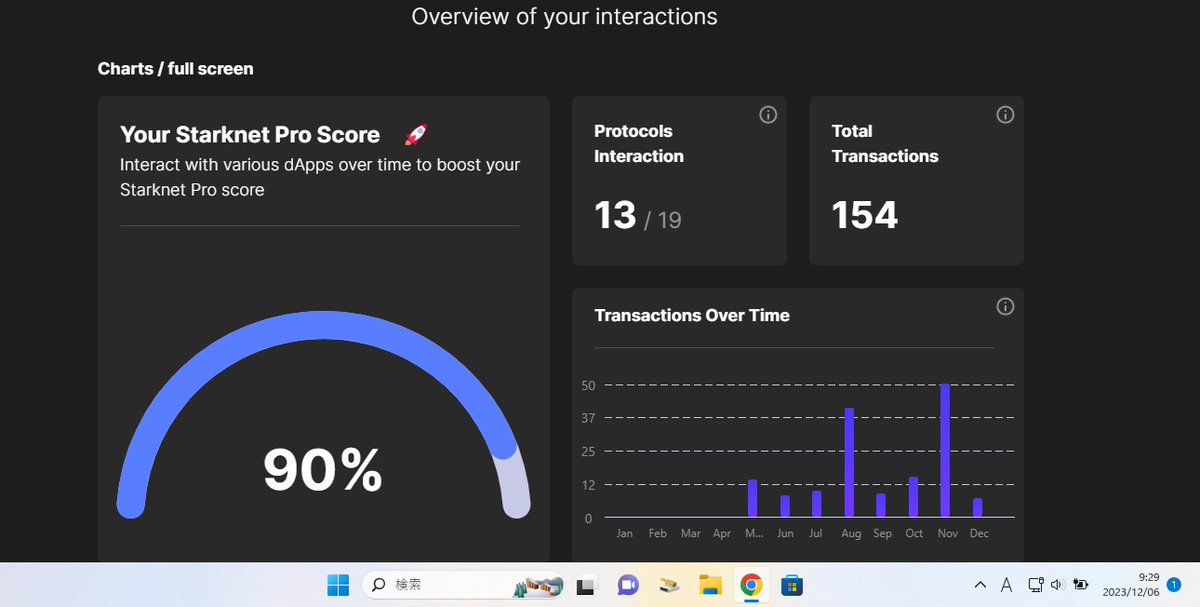Click the 'Mar' label on the chart axis
Viewport: 1200px width, 607px height.
(690, 534)
